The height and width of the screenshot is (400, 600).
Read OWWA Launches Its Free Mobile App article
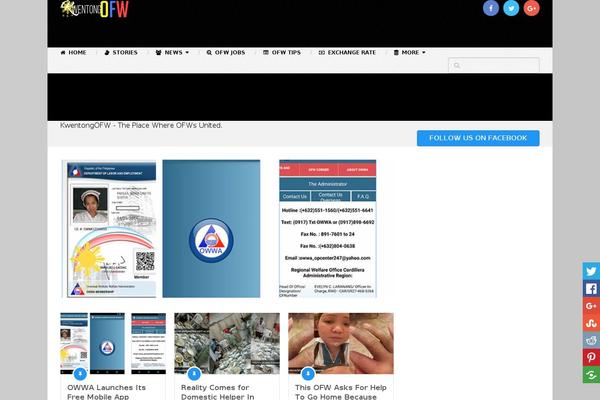[x=106, y=392]
